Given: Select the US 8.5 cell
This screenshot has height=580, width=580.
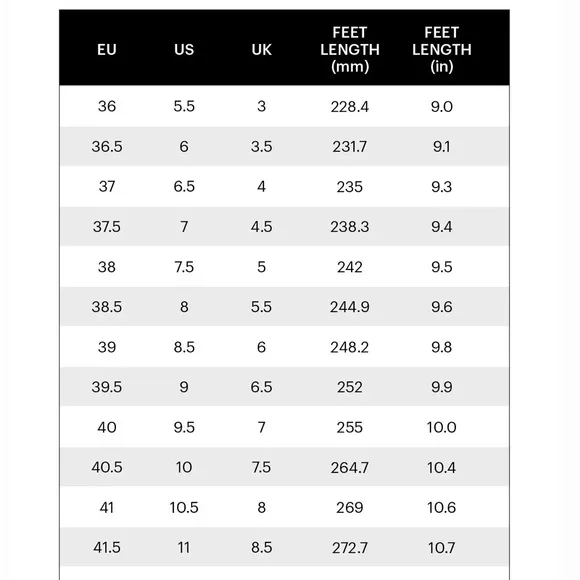Looking at the screenshot, I should 184,347.
